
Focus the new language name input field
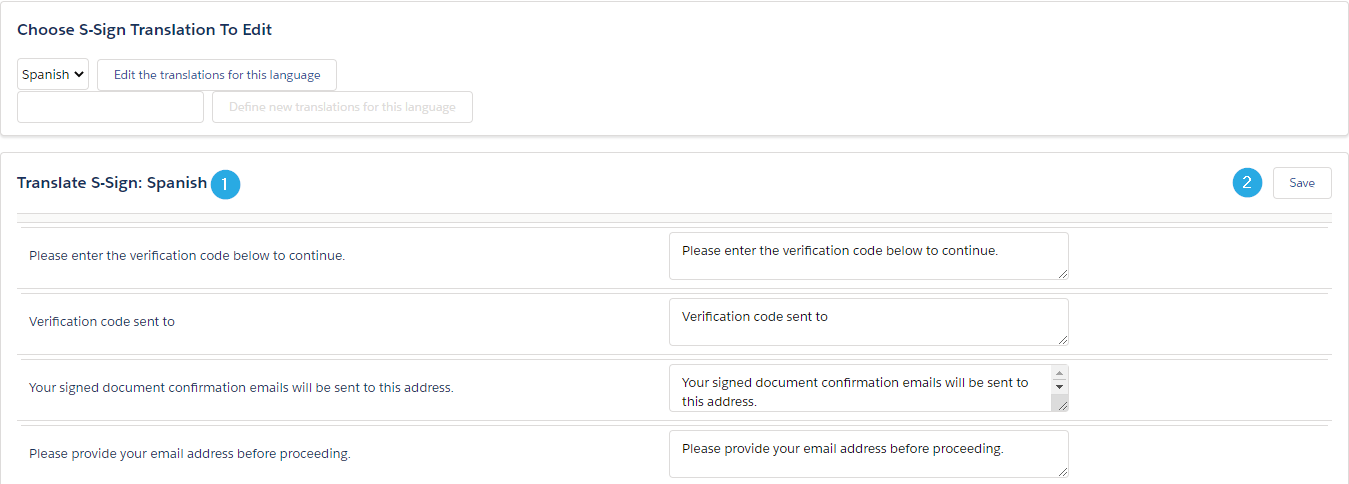(110, 107)
